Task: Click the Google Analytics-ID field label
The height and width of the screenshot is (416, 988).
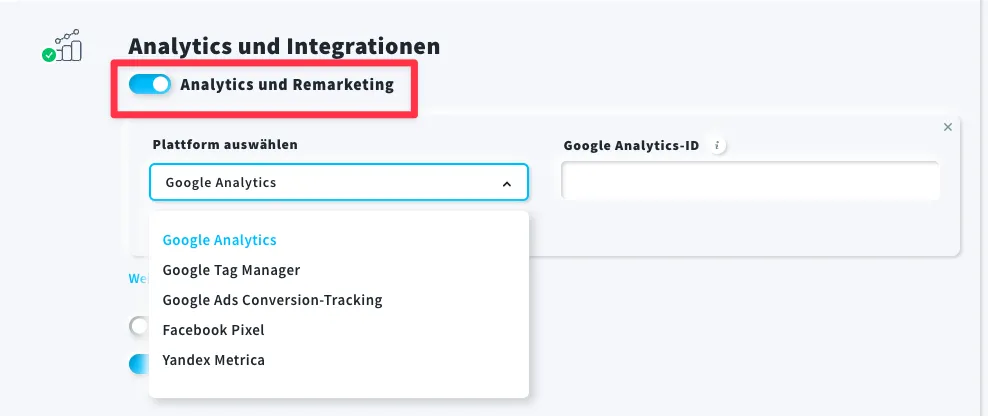Action: tap(631, 146)
